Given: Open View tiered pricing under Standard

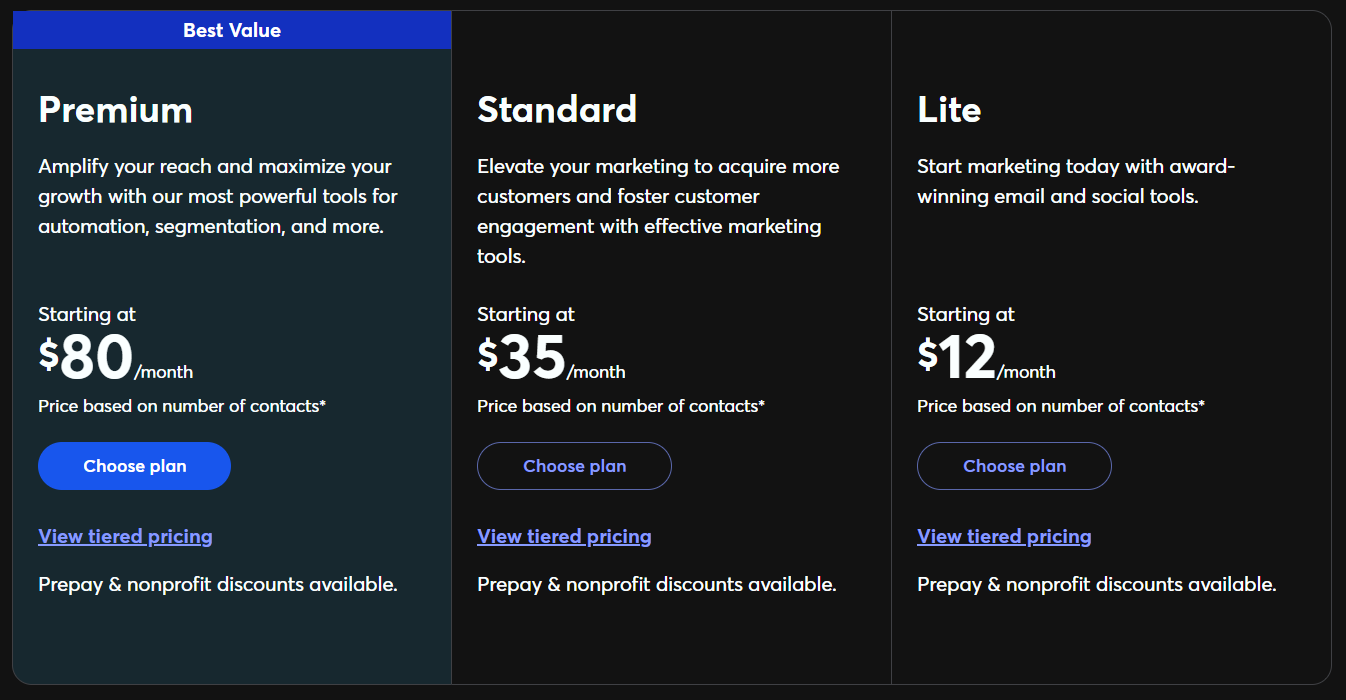Looking at the screenshot, I should (x=564, y=536).
